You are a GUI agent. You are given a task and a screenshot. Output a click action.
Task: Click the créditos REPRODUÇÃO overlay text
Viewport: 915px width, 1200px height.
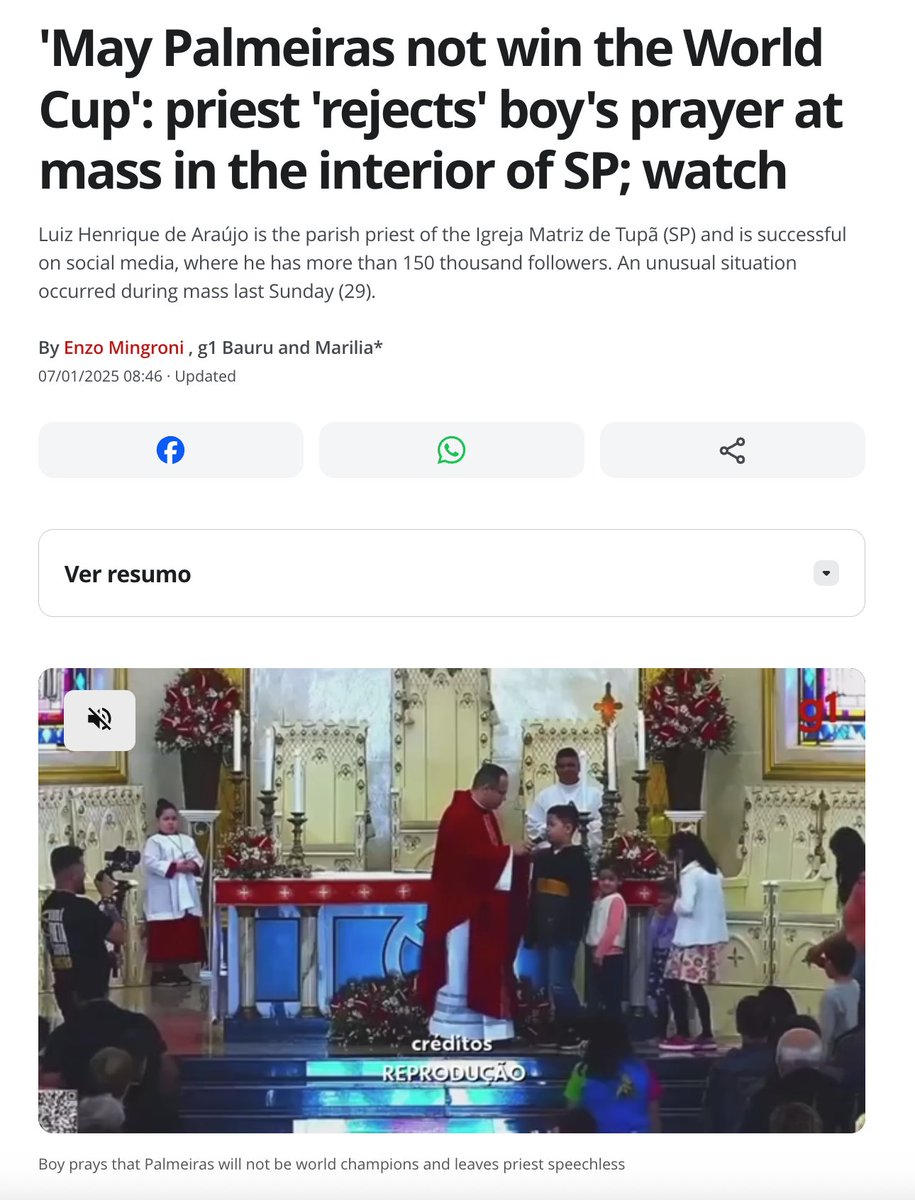(453, 1058)
